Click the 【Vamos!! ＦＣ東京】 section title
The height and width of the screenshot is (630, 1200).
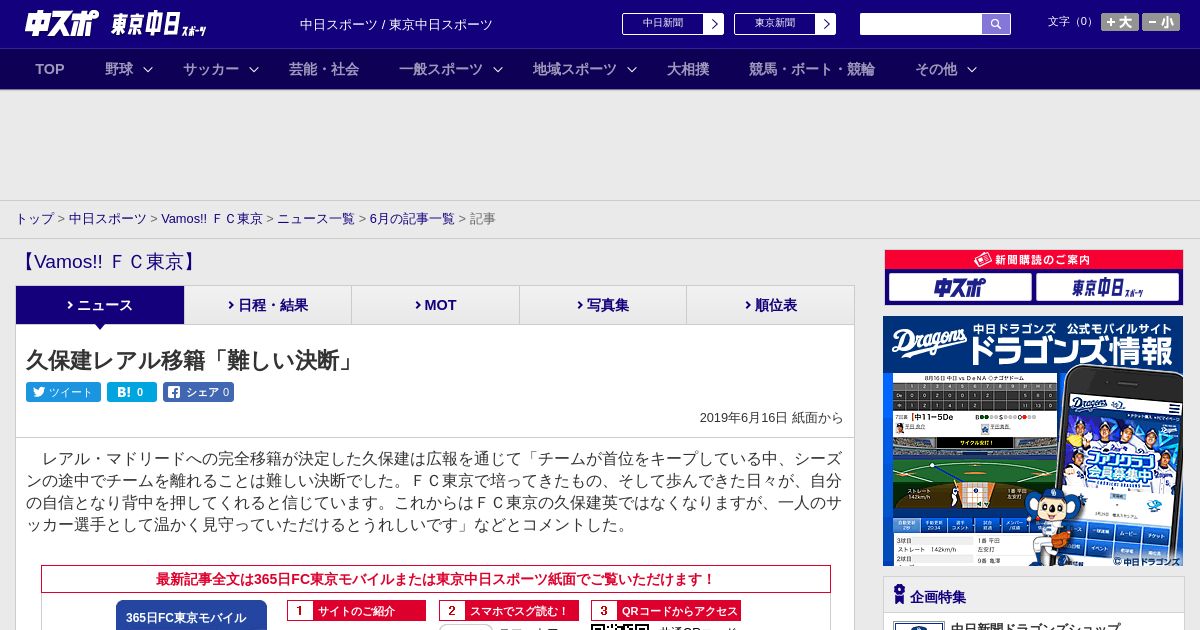tap(109, 262)
